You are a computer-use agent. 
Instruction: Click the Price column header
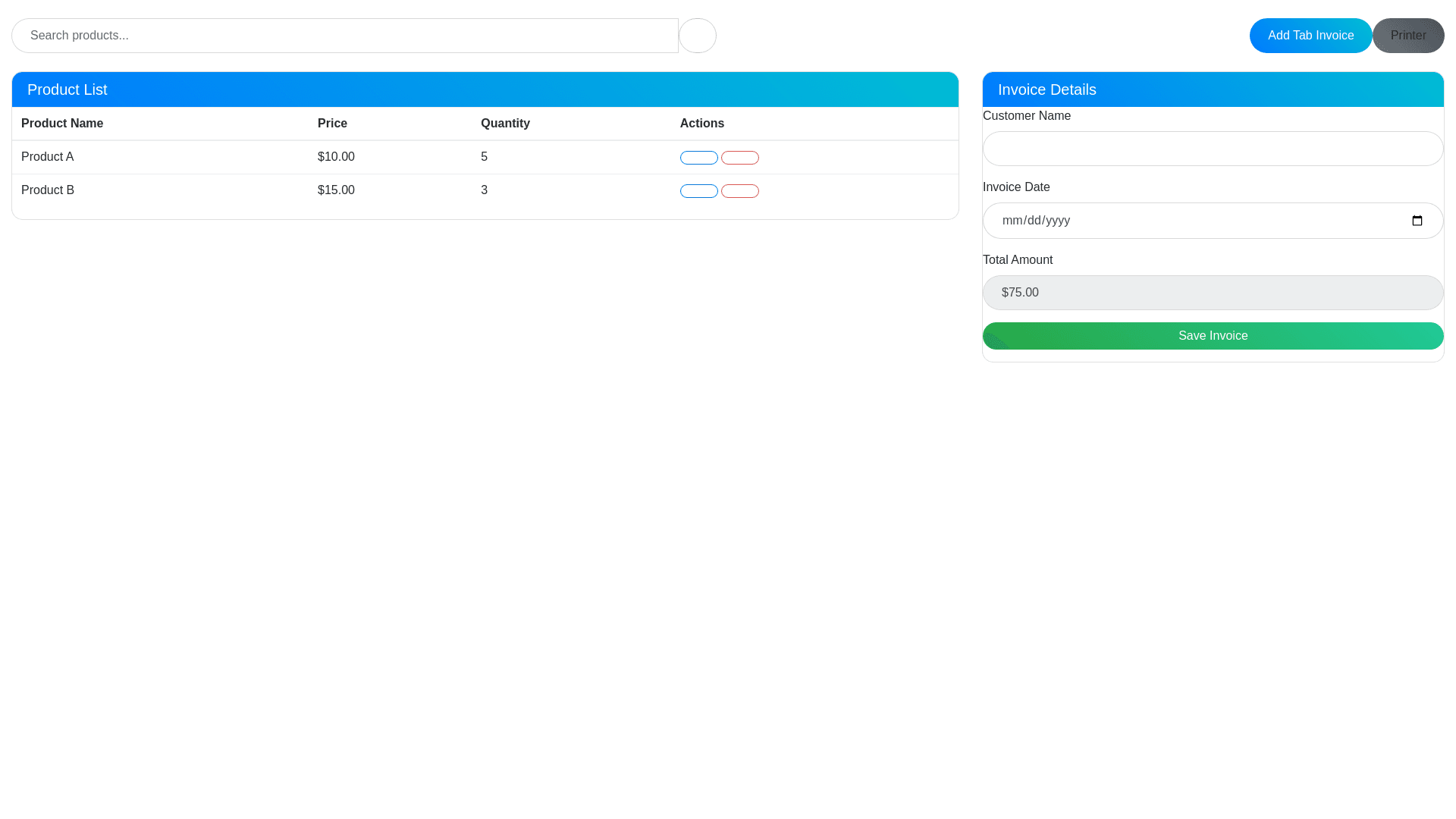(332, 124)
